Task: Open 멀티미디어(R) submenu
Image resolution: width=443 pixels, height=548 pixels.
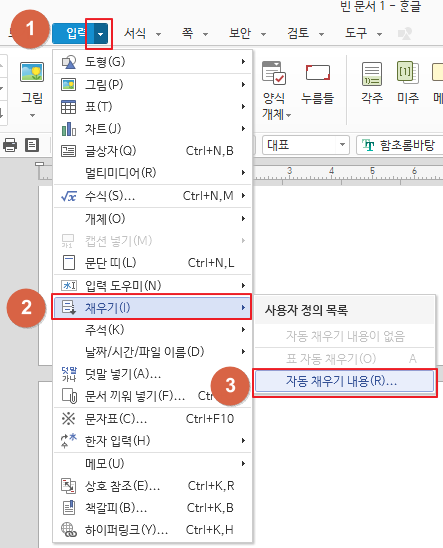Action: (153, 173)
